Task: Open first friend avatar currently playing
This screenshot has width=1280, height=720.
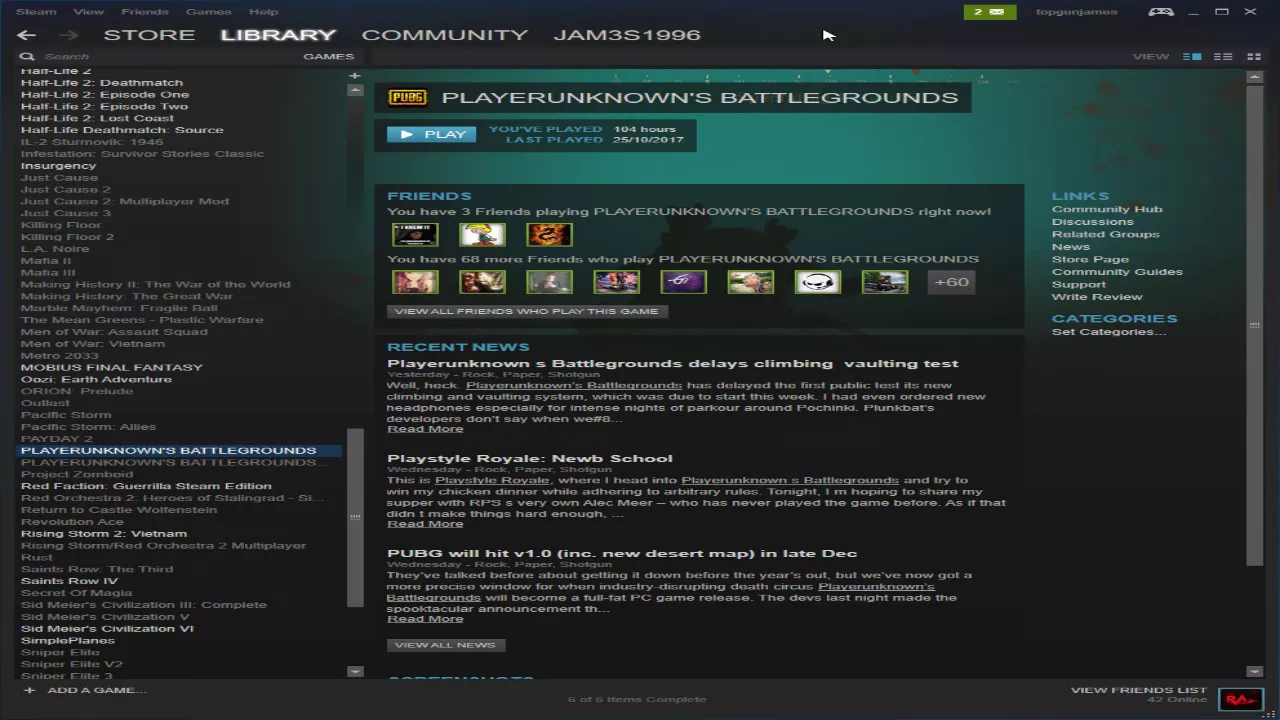Action: click(x=415, y=234)
